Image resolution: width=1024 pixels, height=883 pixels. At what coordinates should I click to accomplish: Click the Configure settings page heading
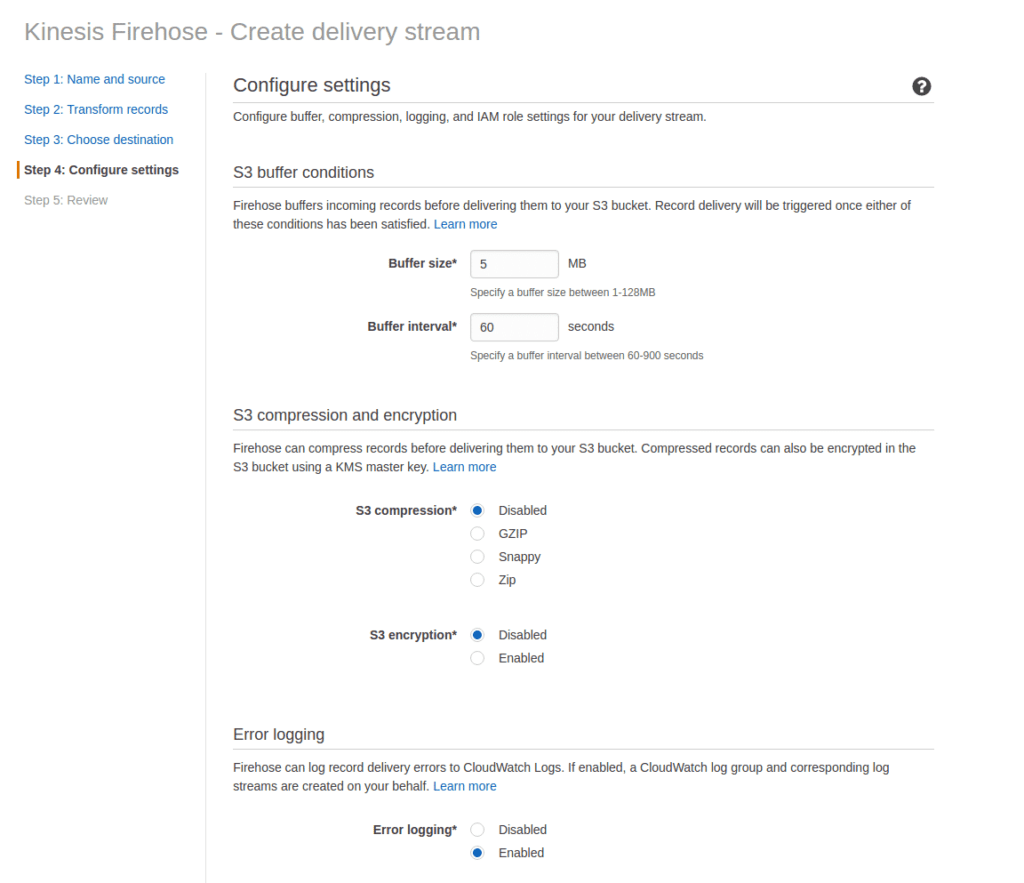click(x=311, y=85)
